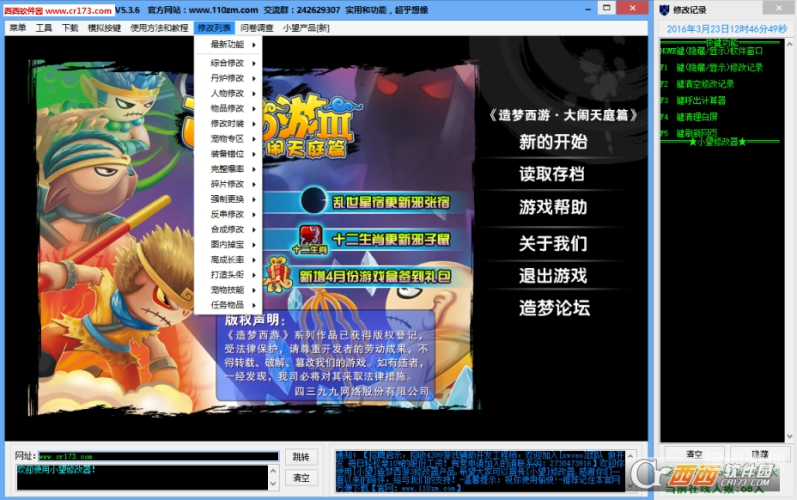The image size is (797, 500).
Task: Click down arrow of the welcome log scrollbar
Action: tap(273, 484)
